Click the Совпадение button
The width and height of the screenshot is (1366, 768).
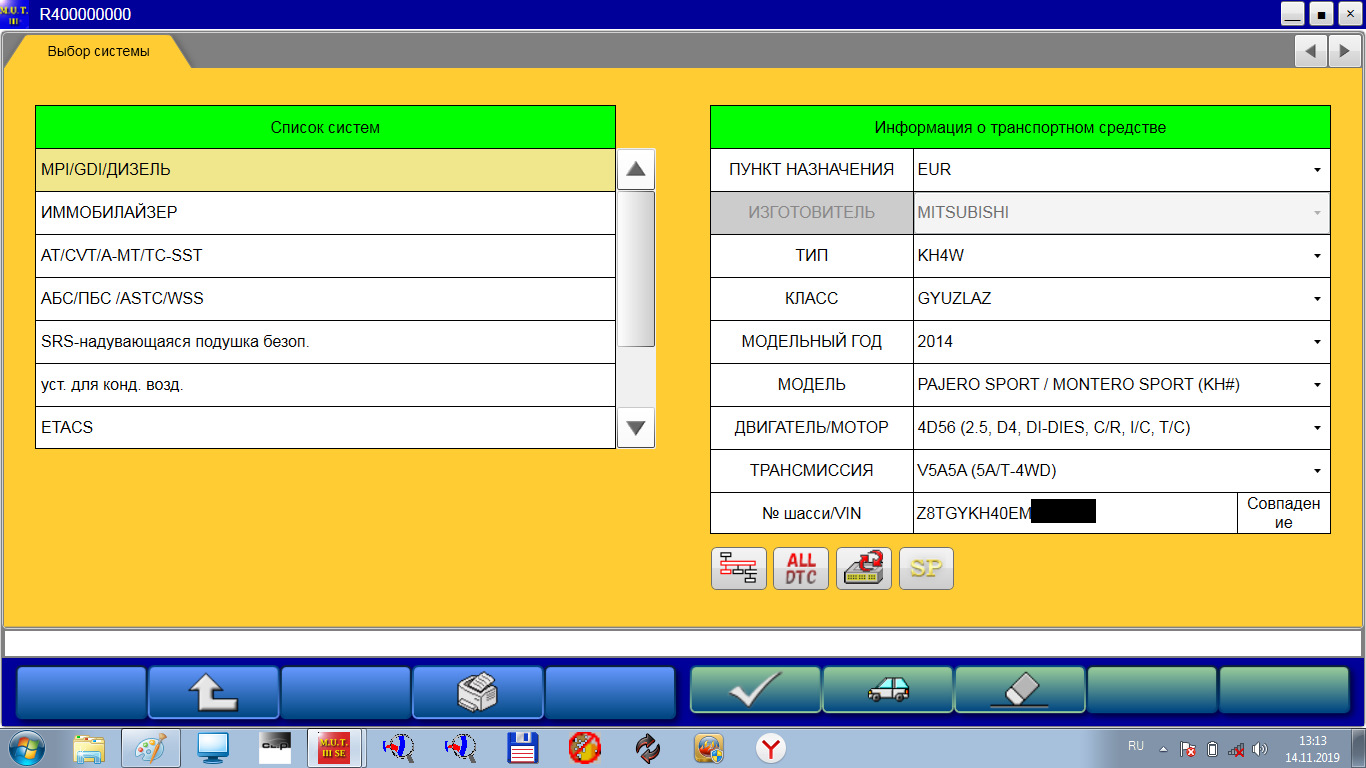[1284, 513]
